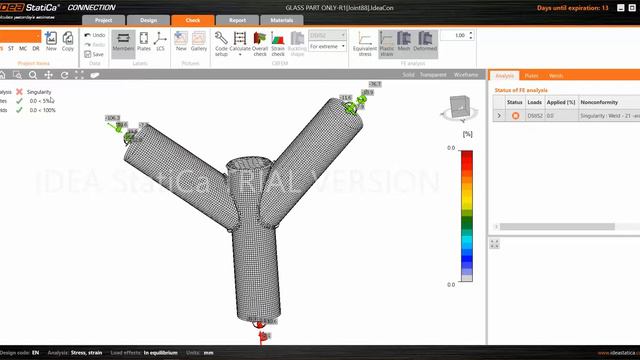Open the load case dropdown
This screenshot has width=640, height=360.
(327, 35)
